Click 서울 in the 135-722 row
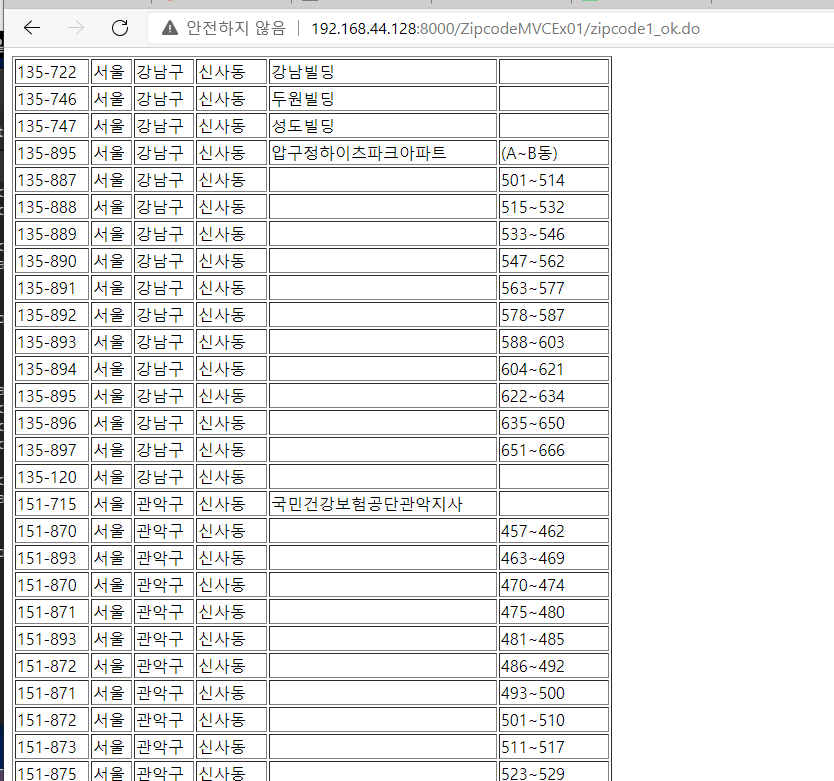The height and width of the screenshot is (781, 834). click(x=111, y=72)
